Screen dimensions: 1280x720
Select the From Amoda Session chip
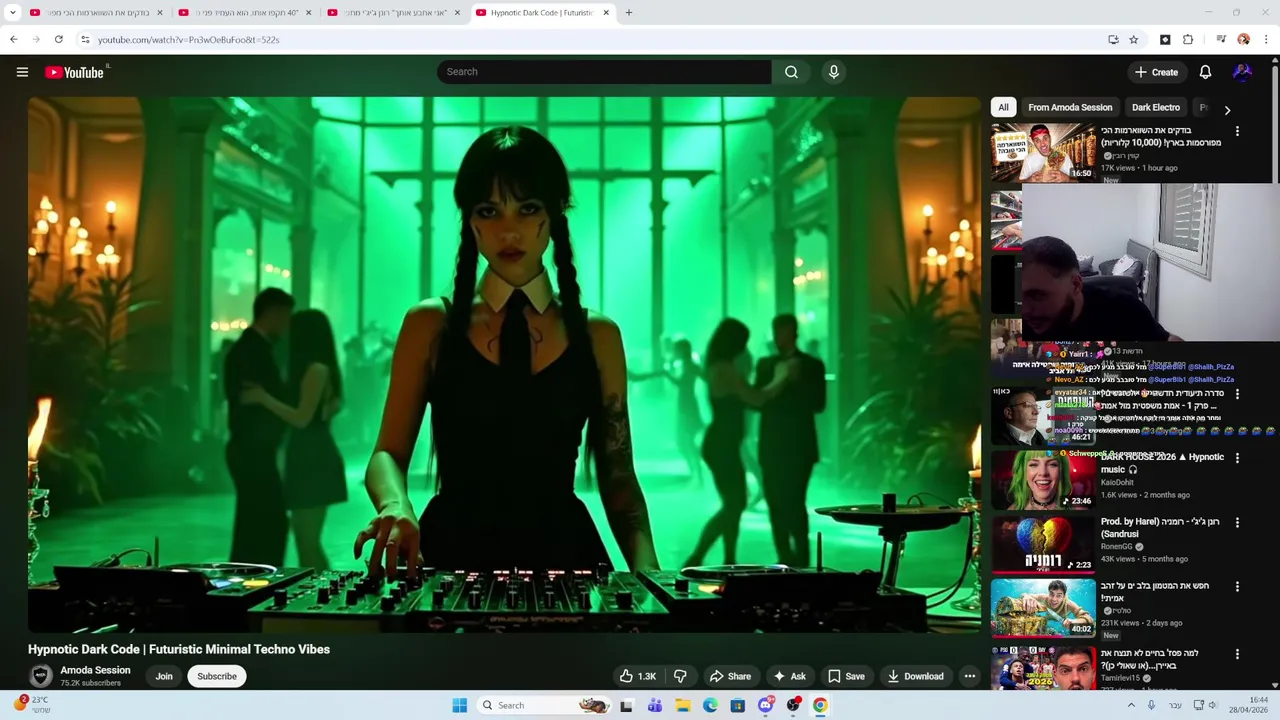tap(1069, 107)
